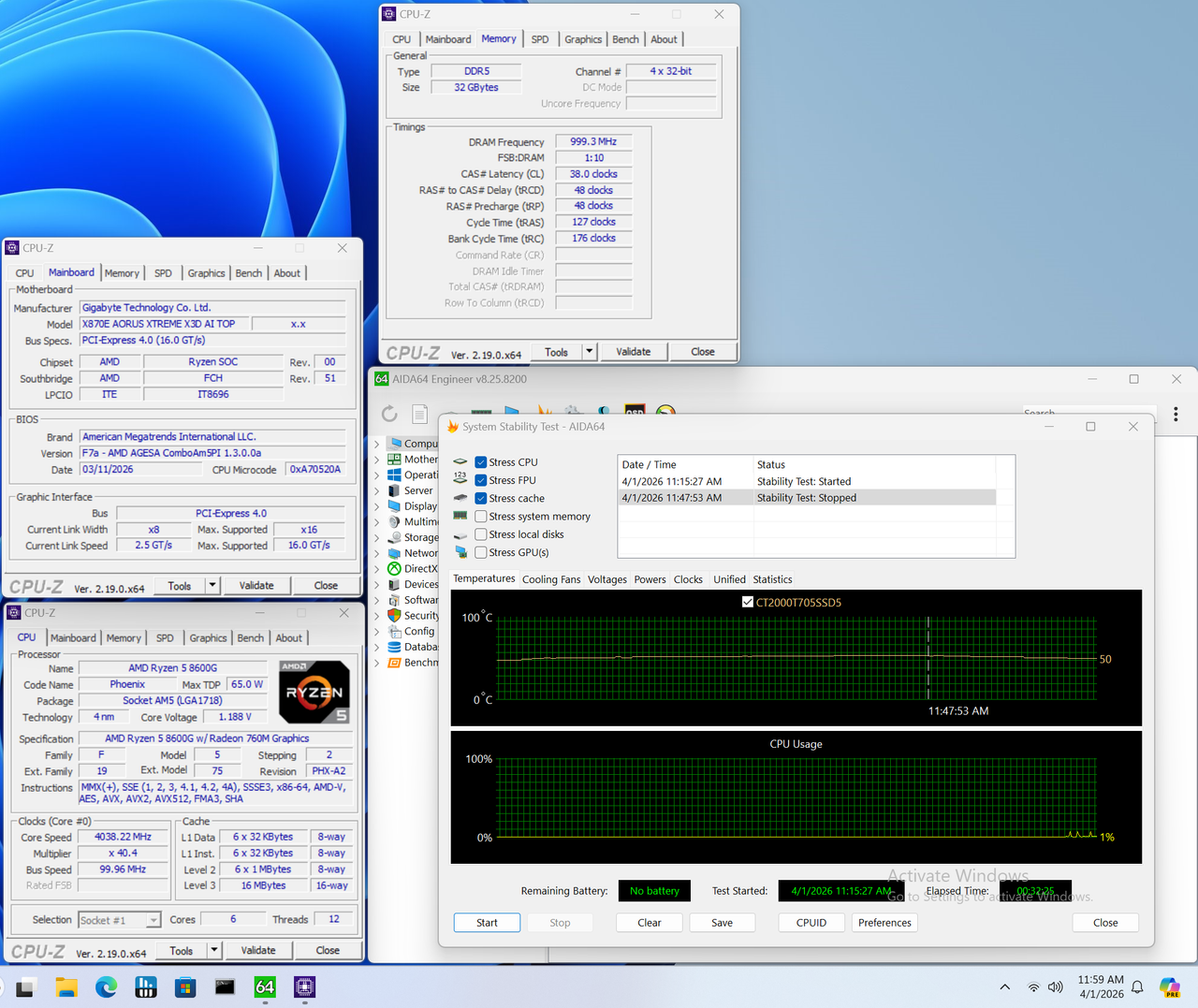The height and width of the screenshot is (1008, 1198).
Task: Open Microsoft Store from the taskbar
Action: [185, 987]
